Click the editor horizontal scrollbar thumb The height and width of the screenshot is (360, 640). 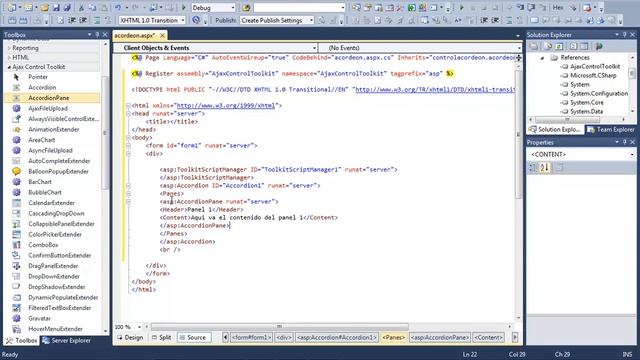[x=280, y=327]
